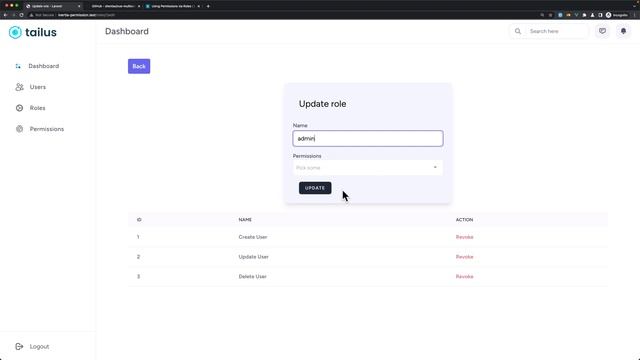Open Roles in the sidebar
The height and width of the screenshot is (360, 640).
[37, 108]
